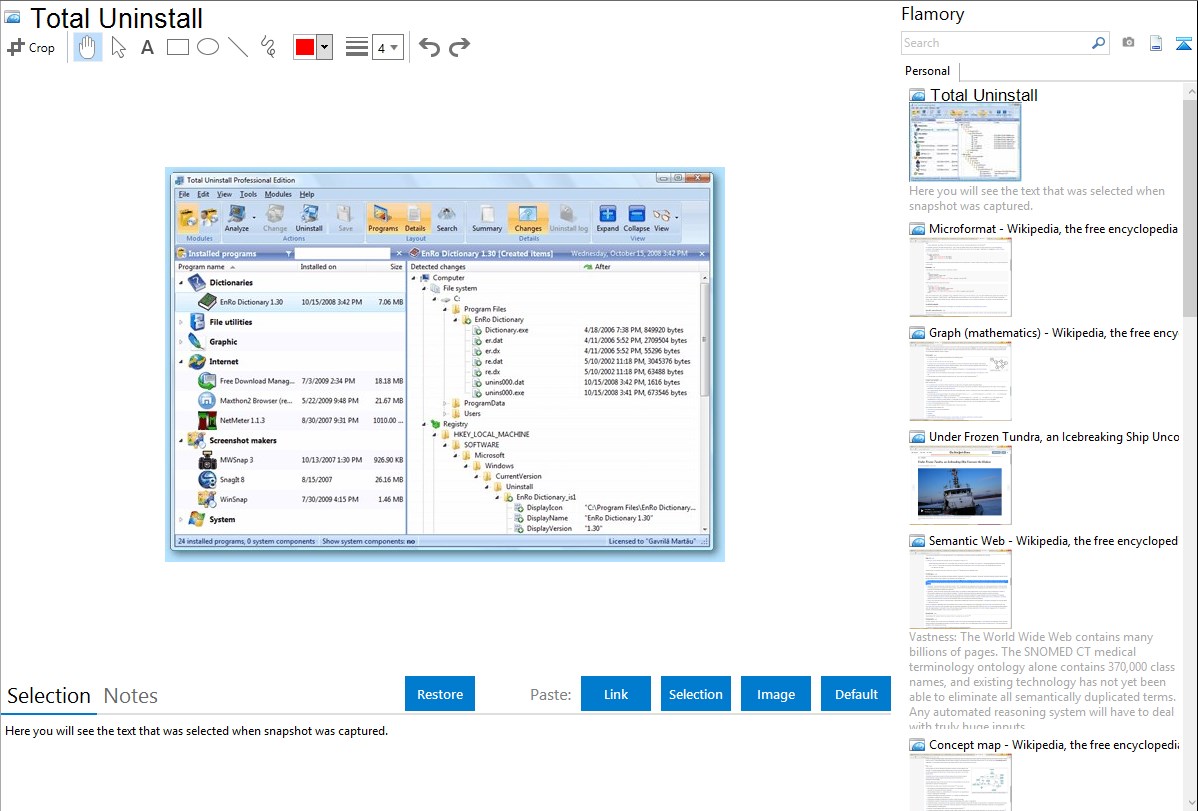Screen dimensions: 1198x811
Task: Expand the ProgramData folder in the snapshot tree
Action: 445,404
